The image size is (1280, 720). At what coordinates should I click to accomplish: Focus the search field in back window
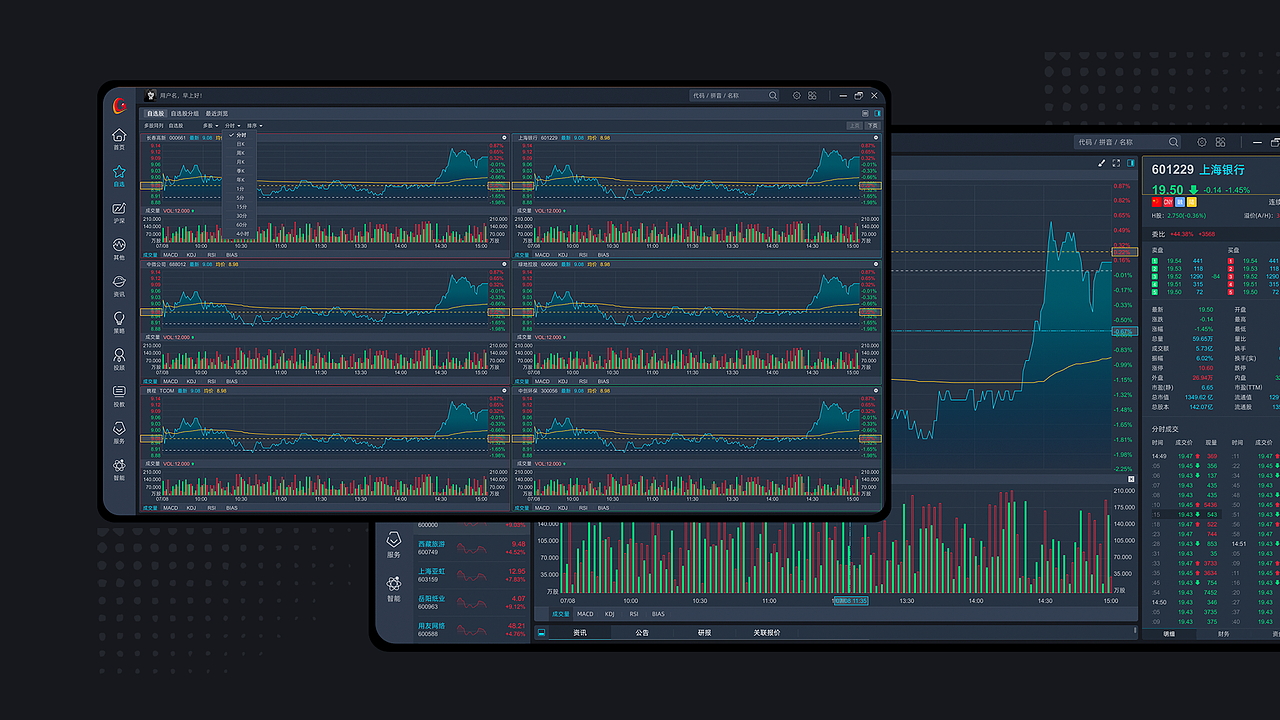[x=1128, y=142]
